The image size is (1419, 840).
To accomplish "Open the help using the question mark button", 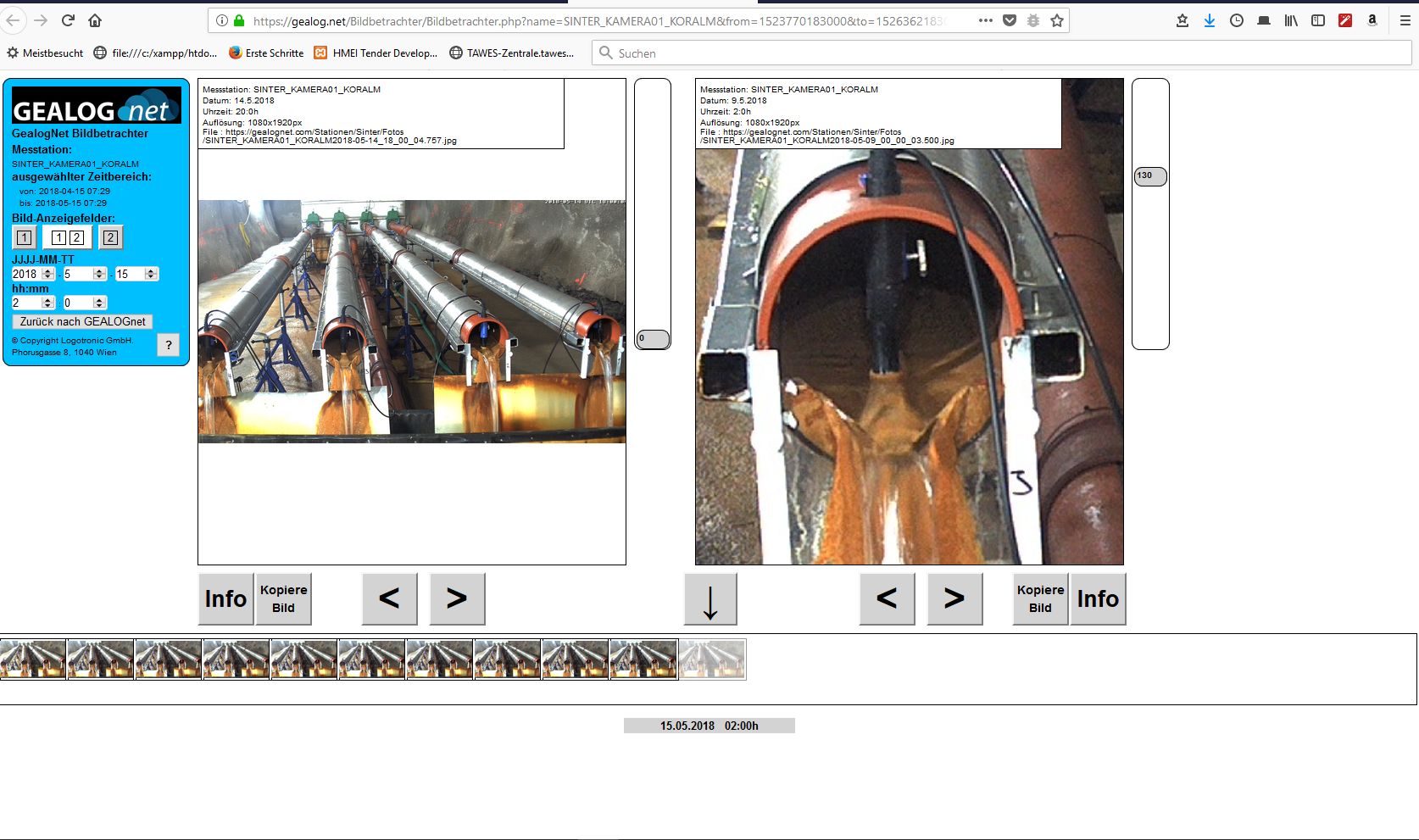I will click(x=168, y=345).
